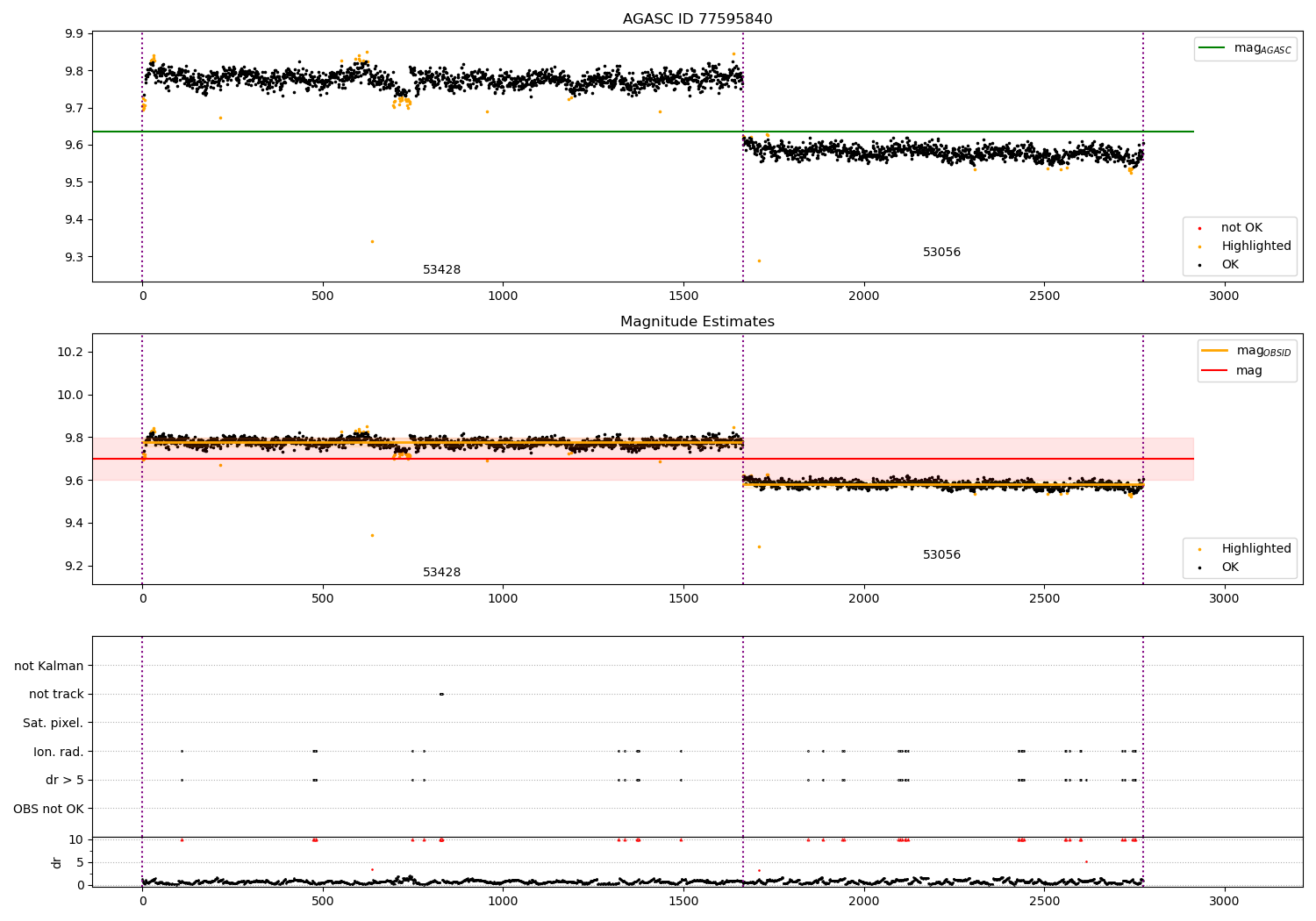Click the "OK" legend entry in the top plot
This screenshot has width=1316, height=921.
coord(1230,265)
